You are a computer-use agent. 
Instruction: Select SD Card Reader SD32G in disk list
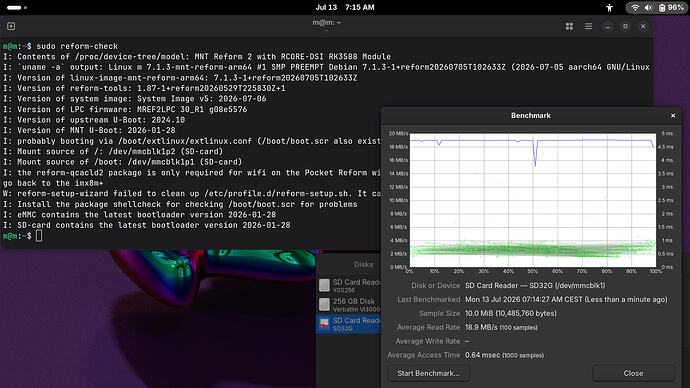click(349, 324)
